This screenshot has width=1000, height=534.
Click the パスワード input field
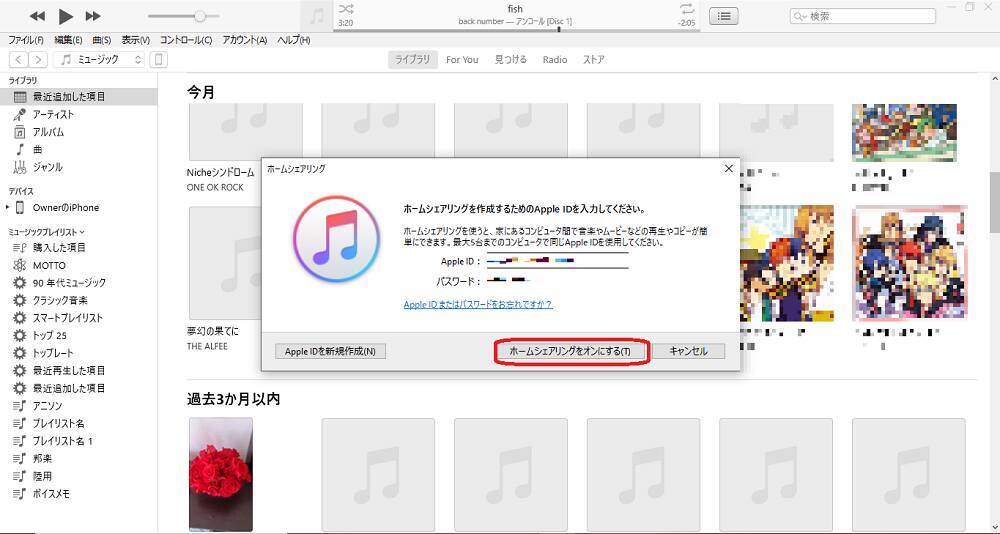557,279
